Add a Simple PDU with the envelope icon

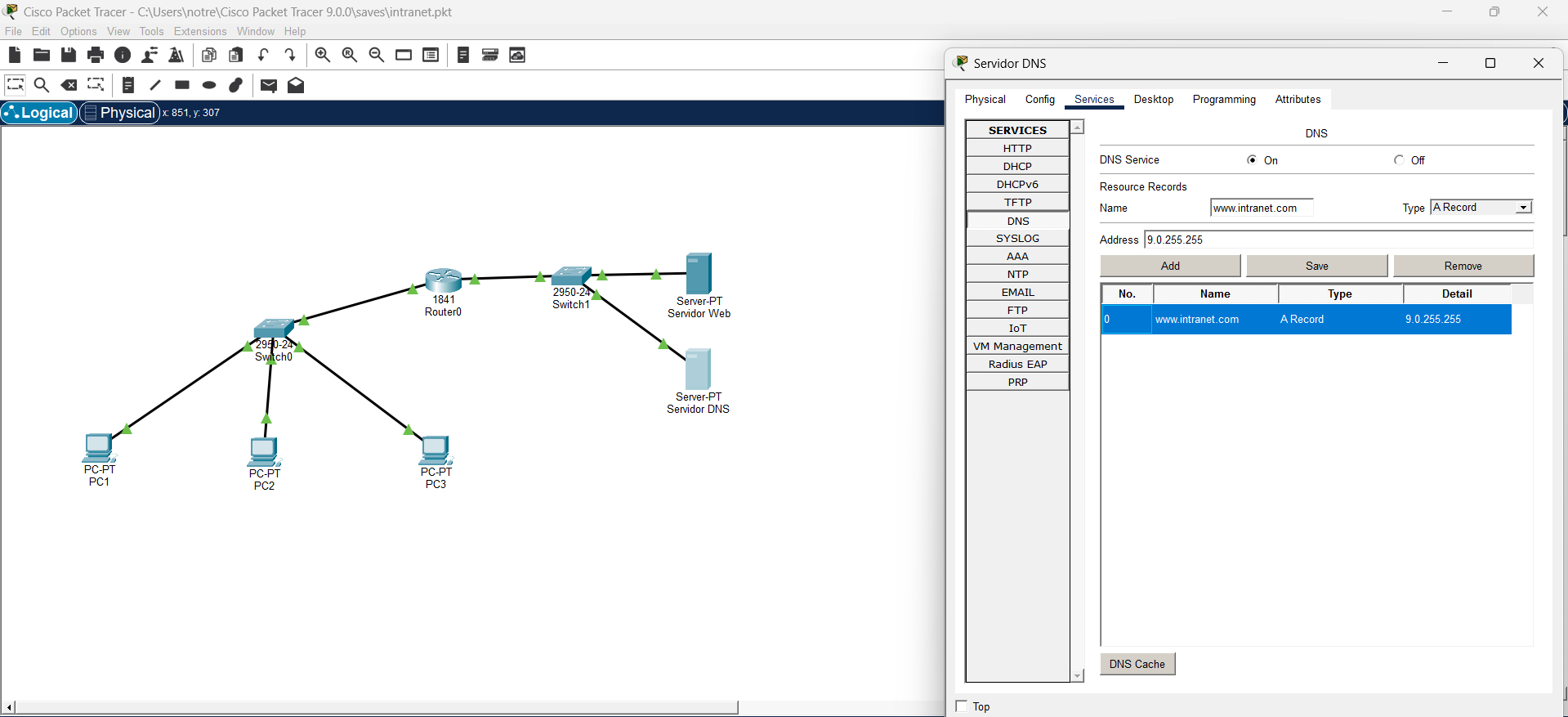pyautogui.click(x=269, y=85)
